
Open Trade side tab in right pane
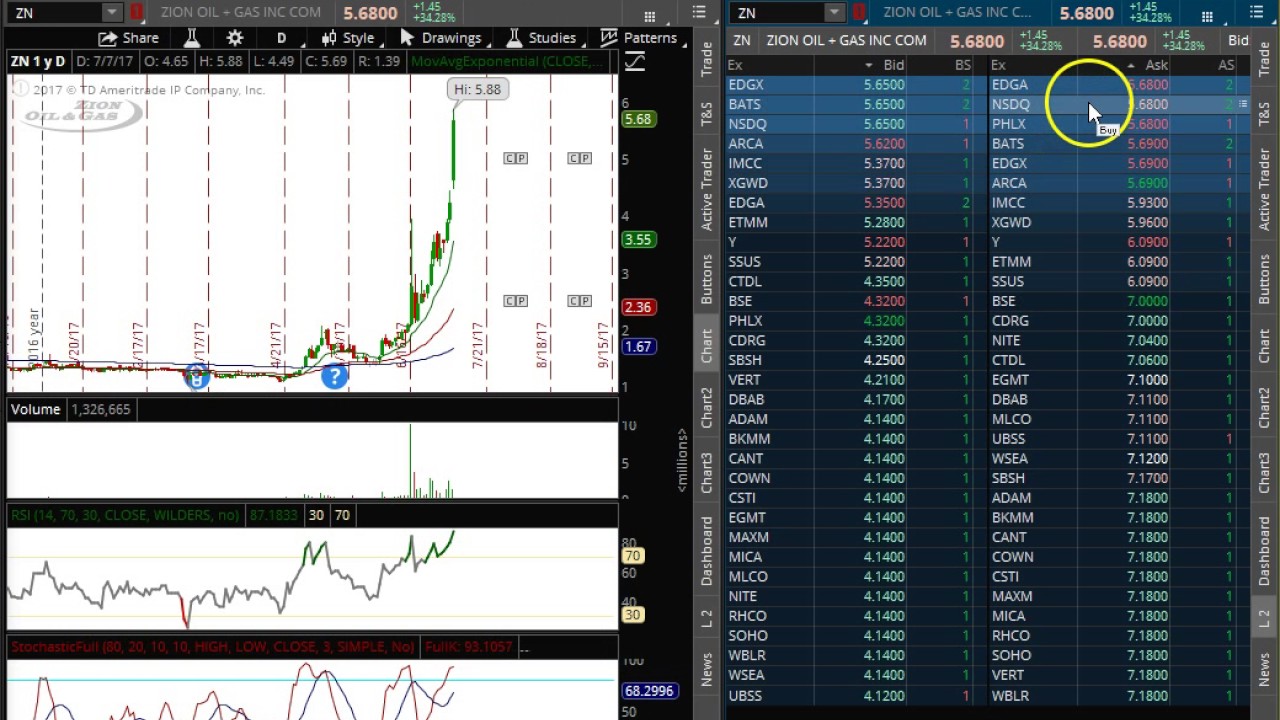[1265, 58]
